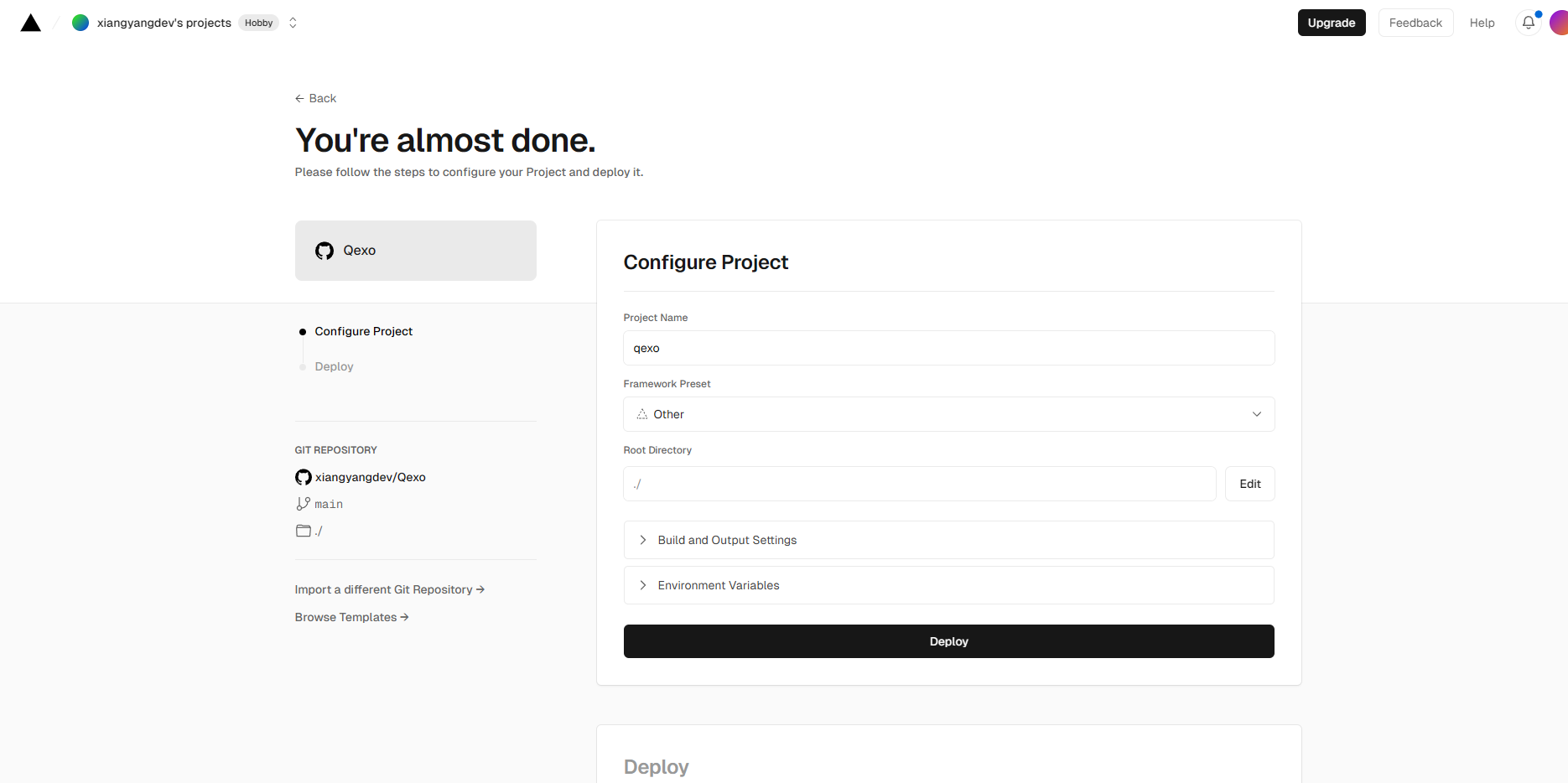
Task: Click the GitHub icon beside xiangyangdev/Qexo
Action: pos(304,477)
